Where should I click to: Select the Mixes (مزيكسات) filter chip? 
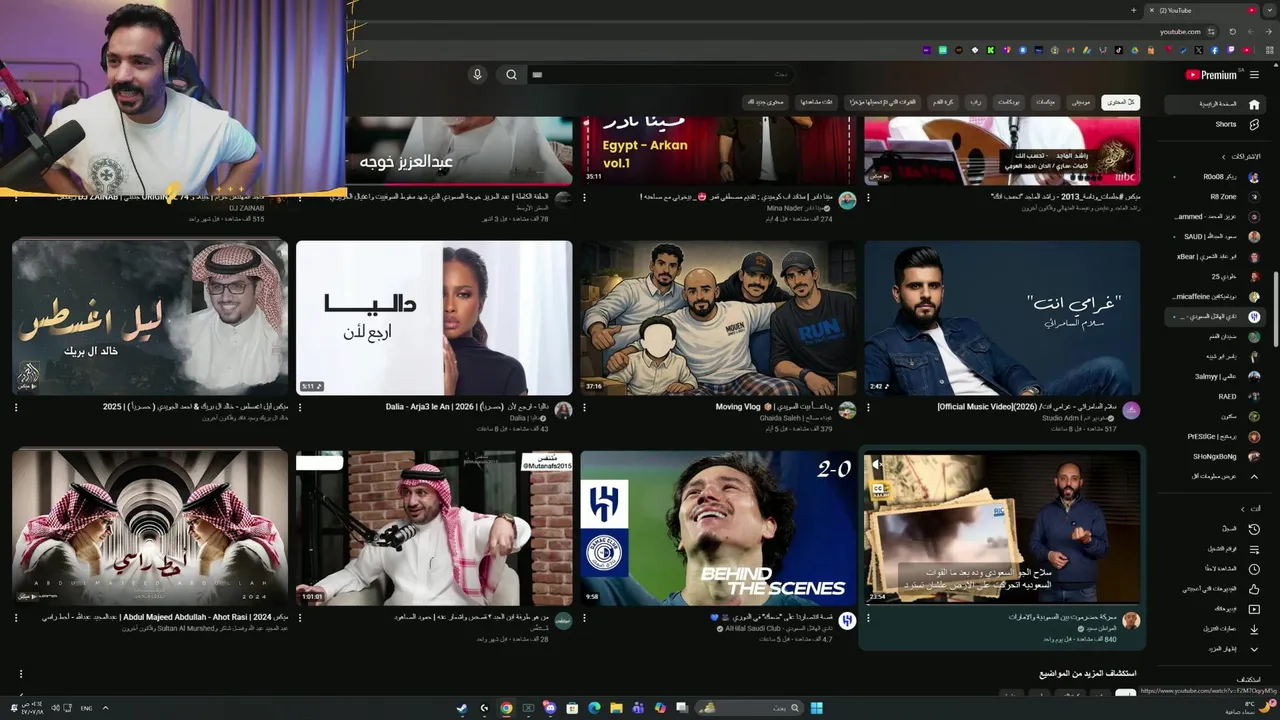(1046, 102)
